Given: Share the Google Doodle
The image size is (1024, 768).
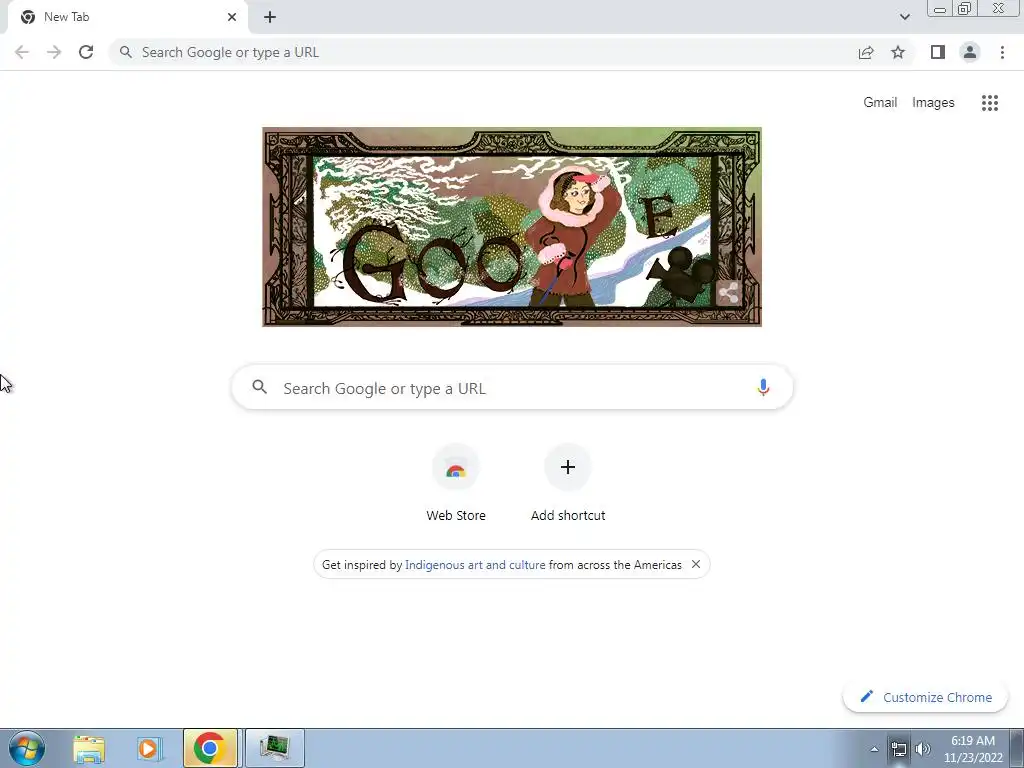Looking at the screenshot, I should [729, 293].
